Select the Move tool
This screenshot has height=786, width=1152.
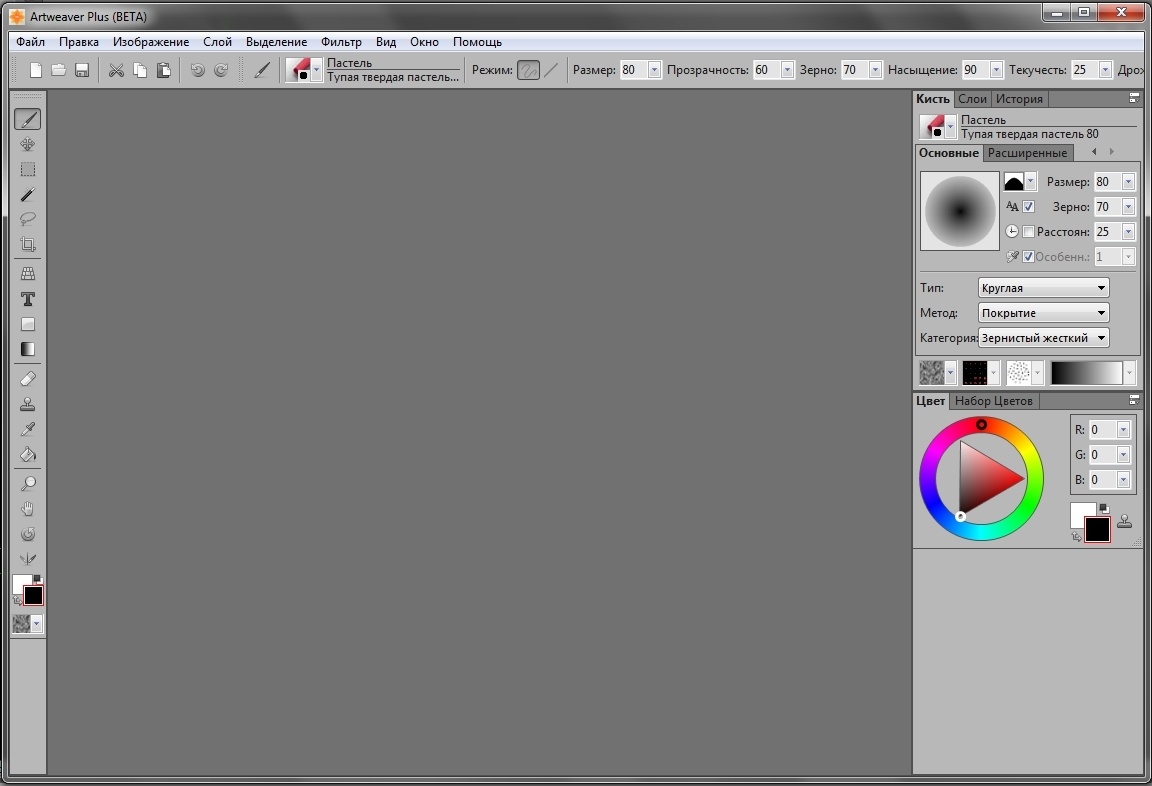[x=27, y=144]
